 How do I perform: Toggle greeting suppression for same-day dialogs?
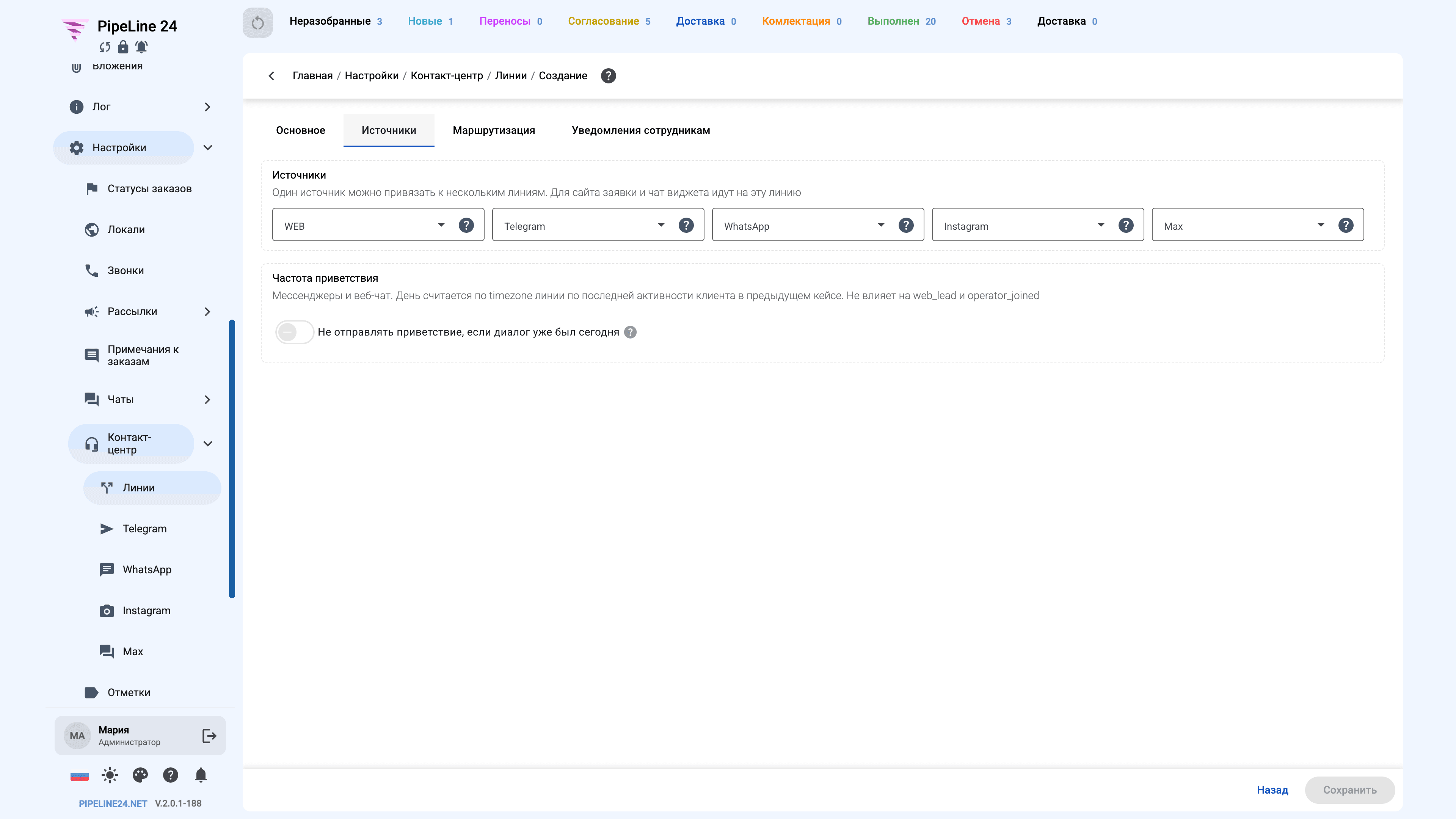(294, 332)
